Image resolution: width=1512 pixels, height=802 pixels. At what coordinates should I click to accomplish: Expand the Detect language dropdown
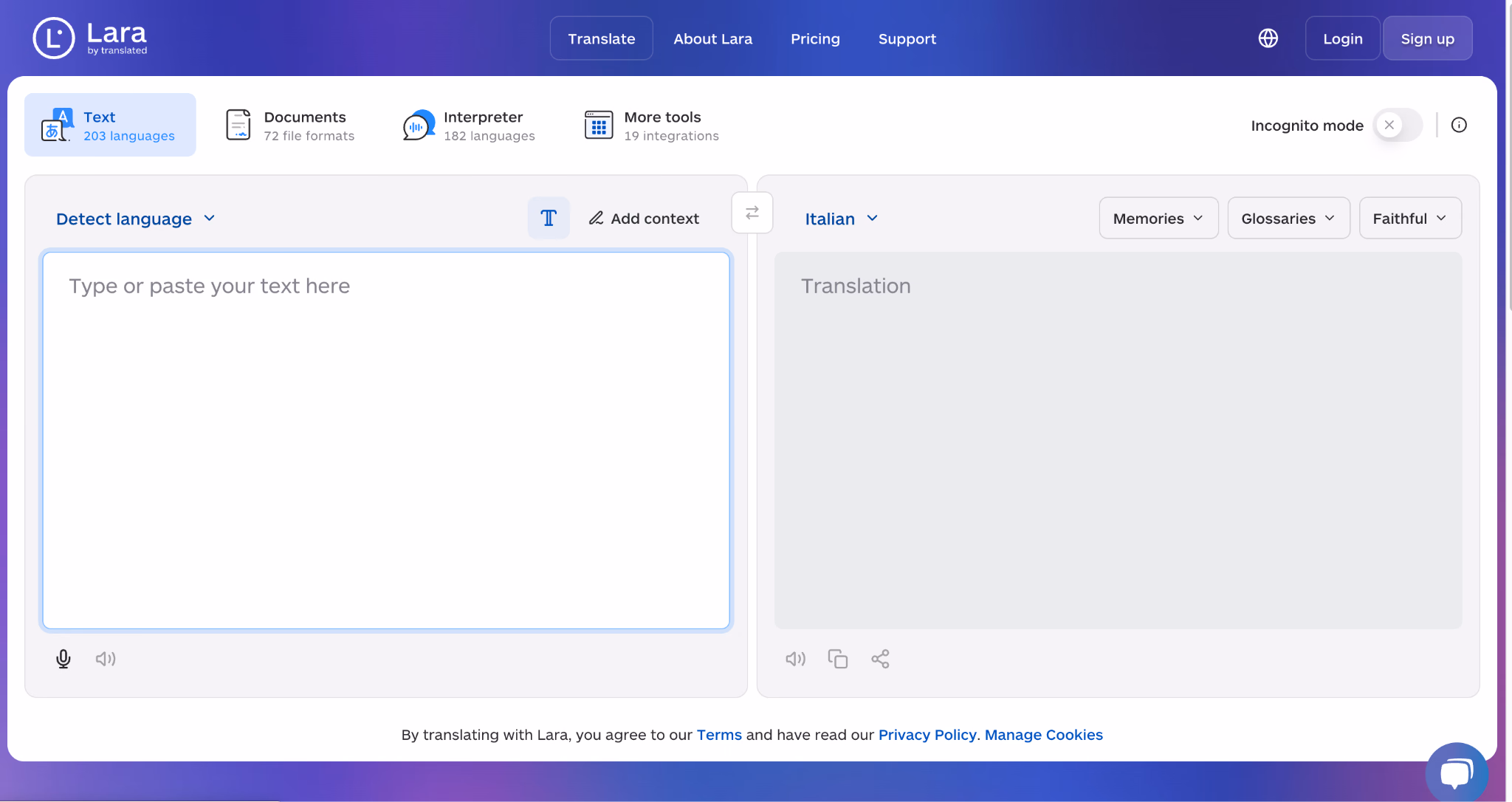(136, 219)
